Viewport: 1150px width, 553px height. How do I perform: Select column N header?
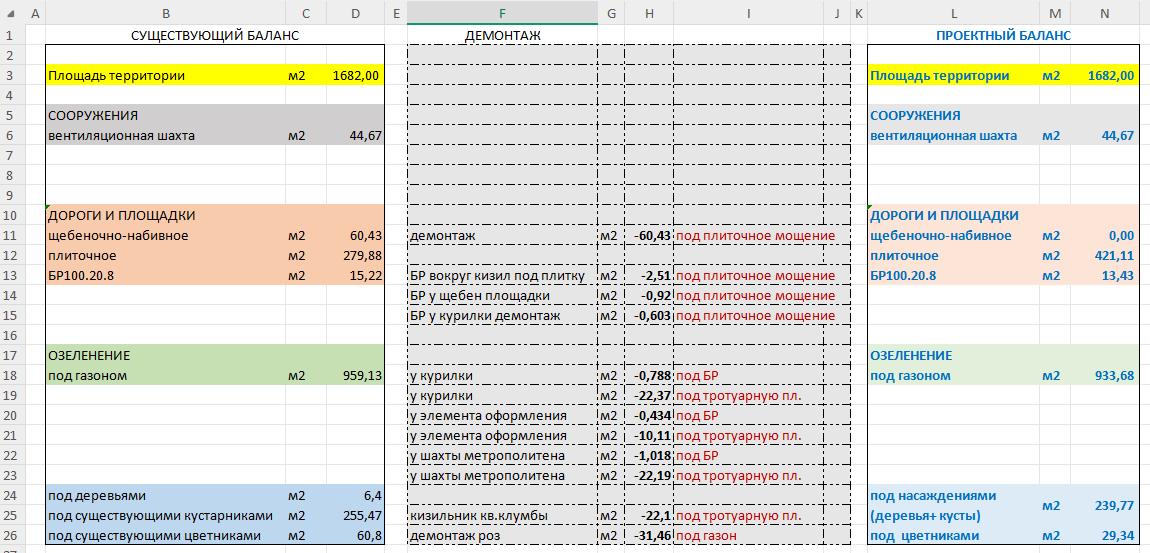[1105, 12]
